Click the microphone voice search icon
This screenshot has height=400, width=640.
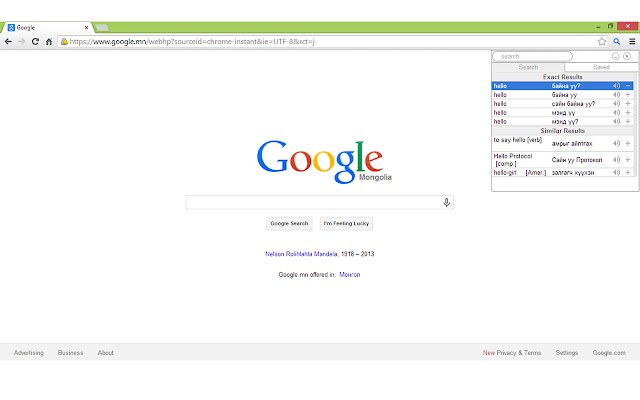click(446, 202)
